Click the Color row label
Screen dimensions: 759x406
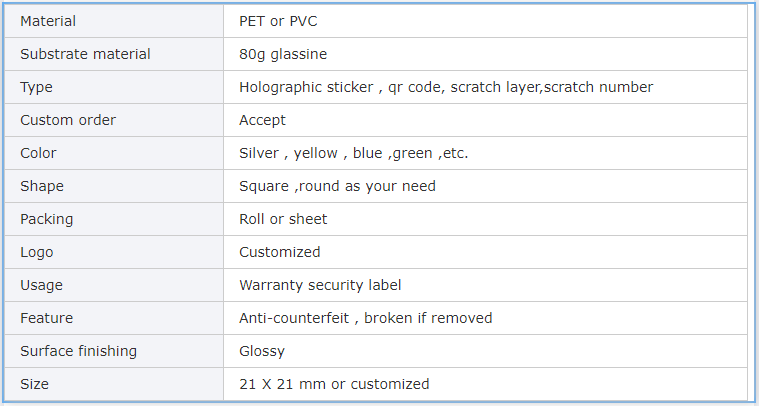pos(38,153)
